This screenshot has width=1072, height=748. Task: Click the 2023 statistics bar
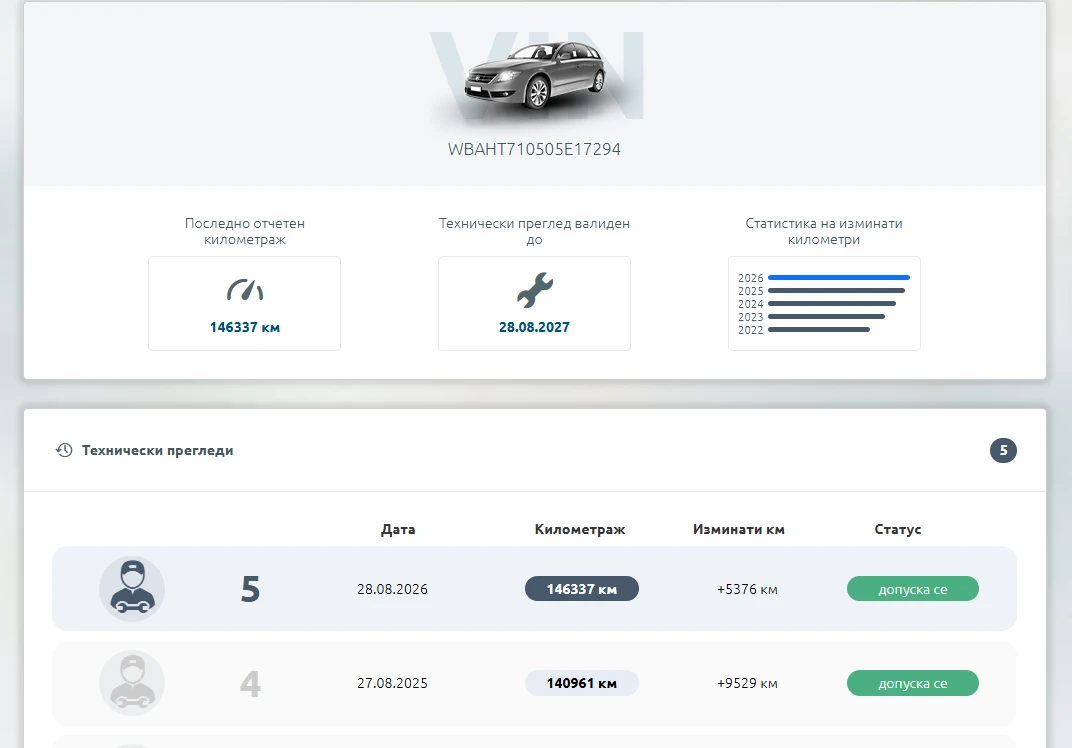(827, 317)
